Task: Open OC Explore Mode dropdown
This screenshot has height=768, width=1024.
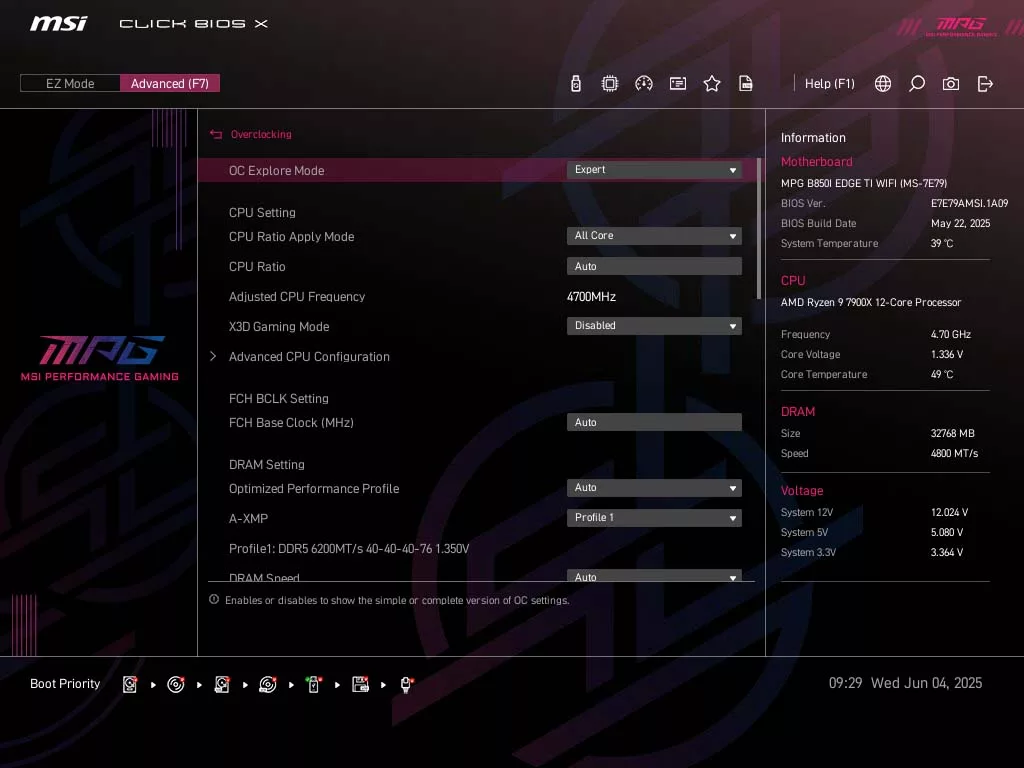Action: [x=654, y=170]
